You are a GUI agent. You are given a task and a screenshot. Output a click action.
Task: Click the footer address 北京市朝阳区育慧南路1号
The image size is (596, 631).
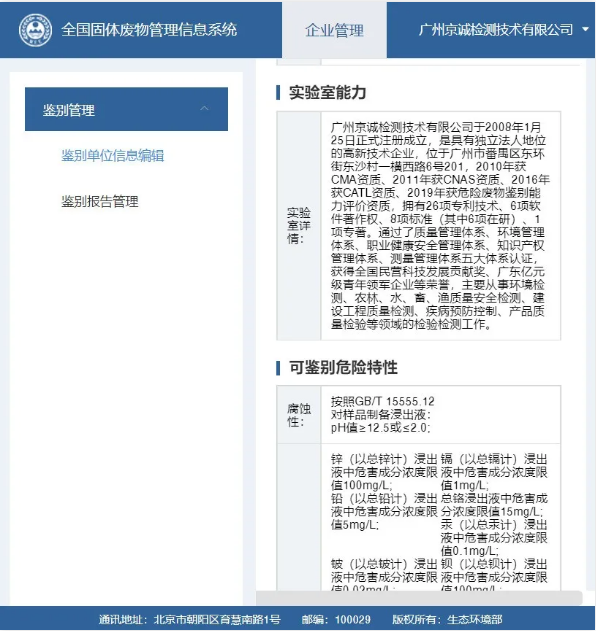coord(217,619)
